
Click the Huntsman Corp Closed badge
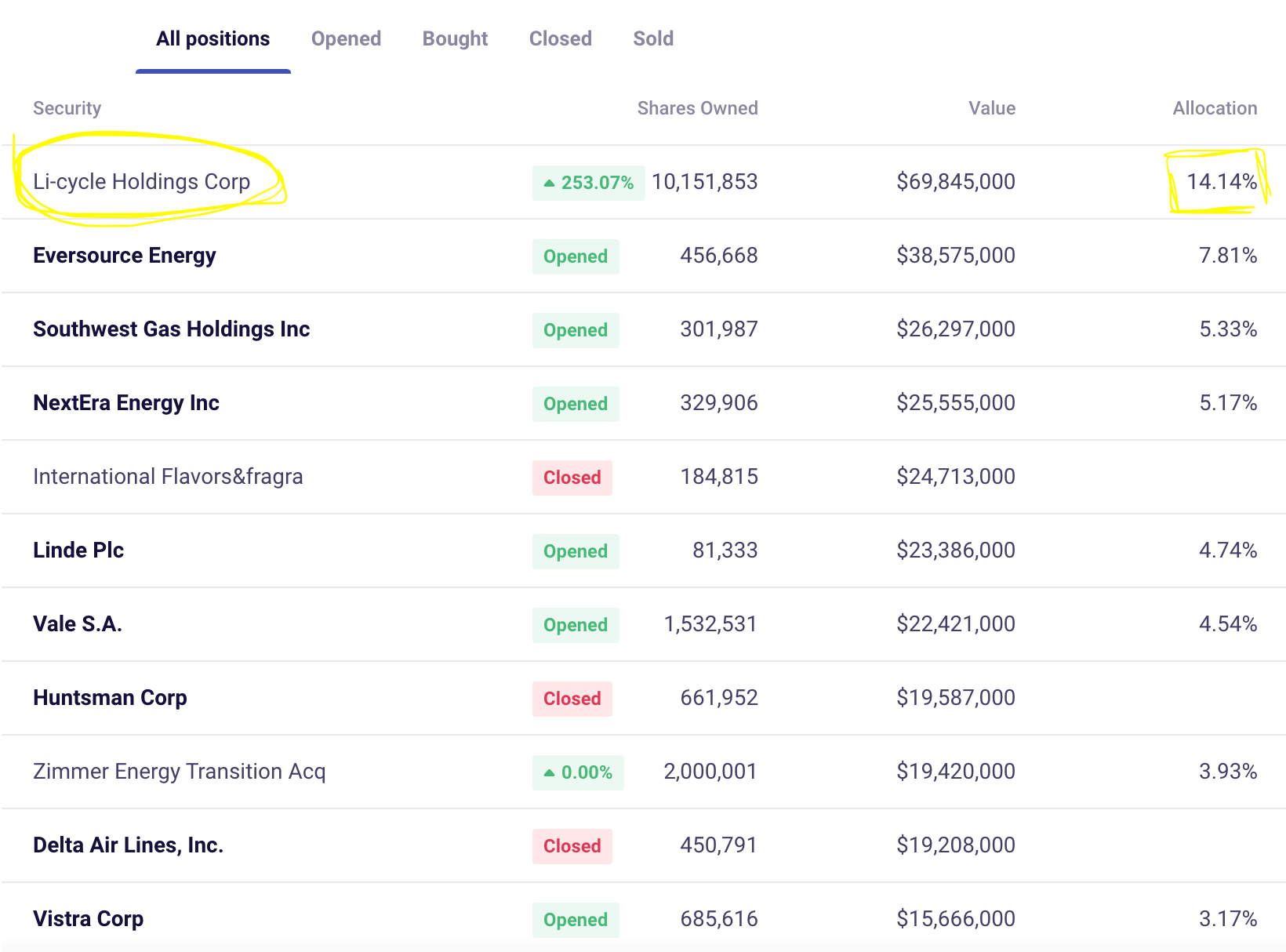(x=572, y=699)
